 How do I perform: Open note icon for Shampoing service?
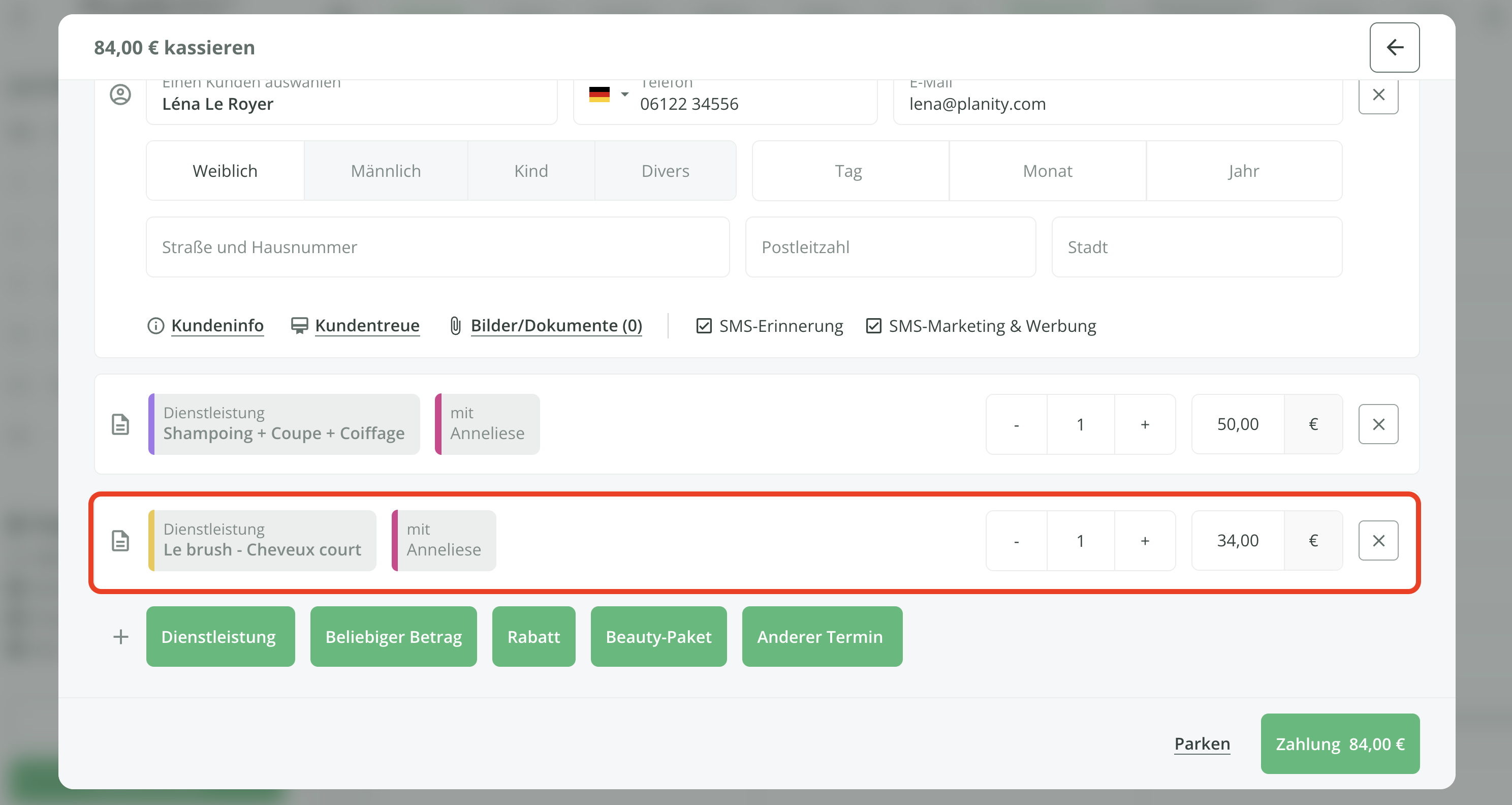(120, 424)
